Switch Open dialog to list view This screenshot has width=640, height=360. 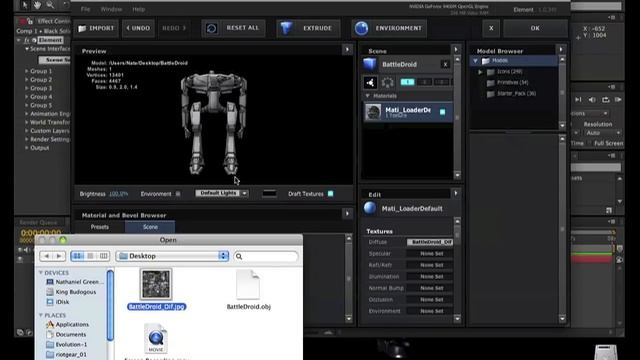[x=90, y=256]
